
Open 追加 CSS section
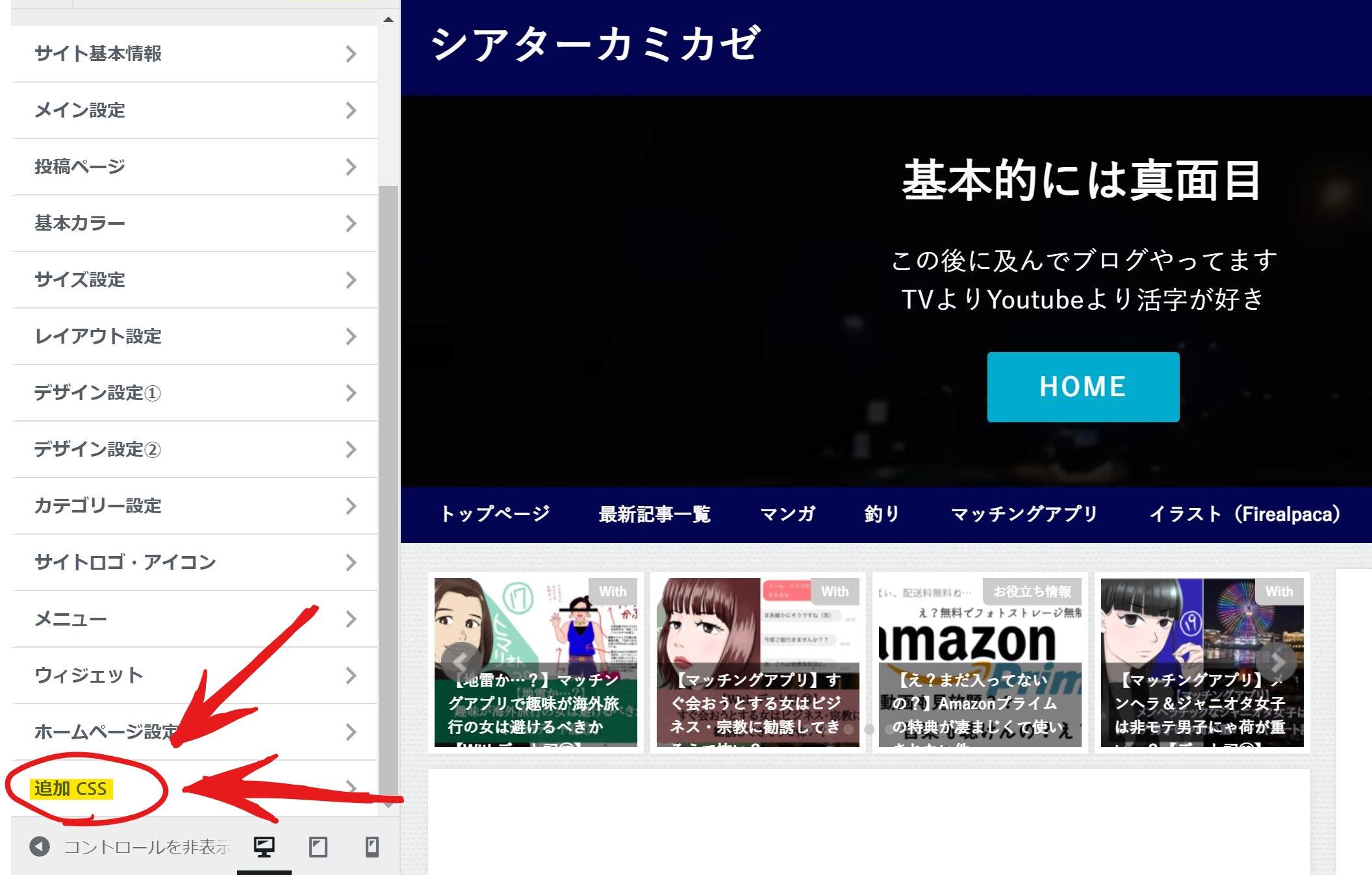click(x=71, y=789)
